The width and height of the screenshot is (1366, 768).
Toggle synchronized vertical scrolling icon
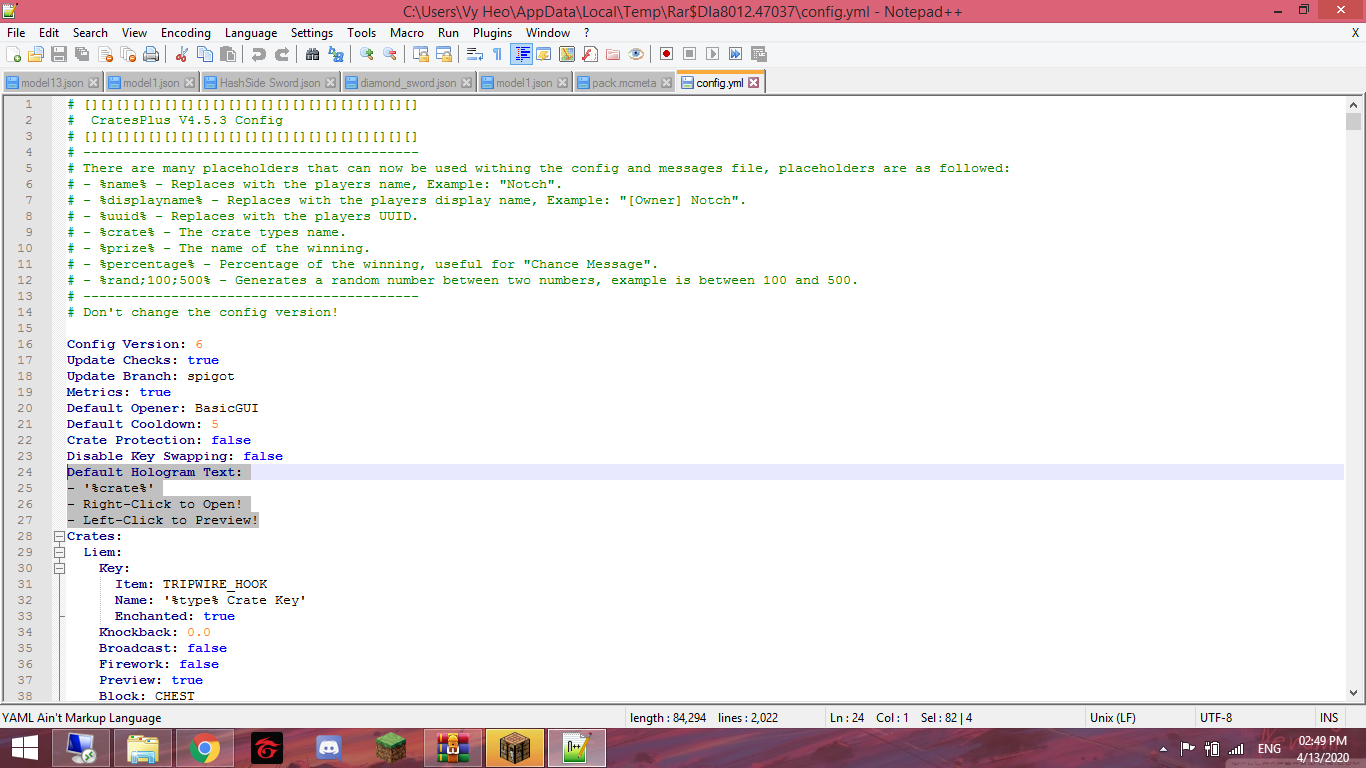pyautogui.click(x=421, y=54)
